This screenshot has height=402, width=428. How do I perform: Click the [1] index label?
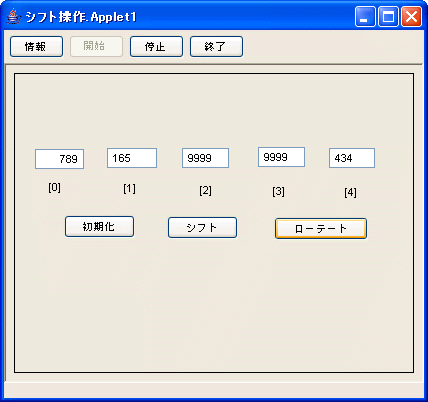129,189
